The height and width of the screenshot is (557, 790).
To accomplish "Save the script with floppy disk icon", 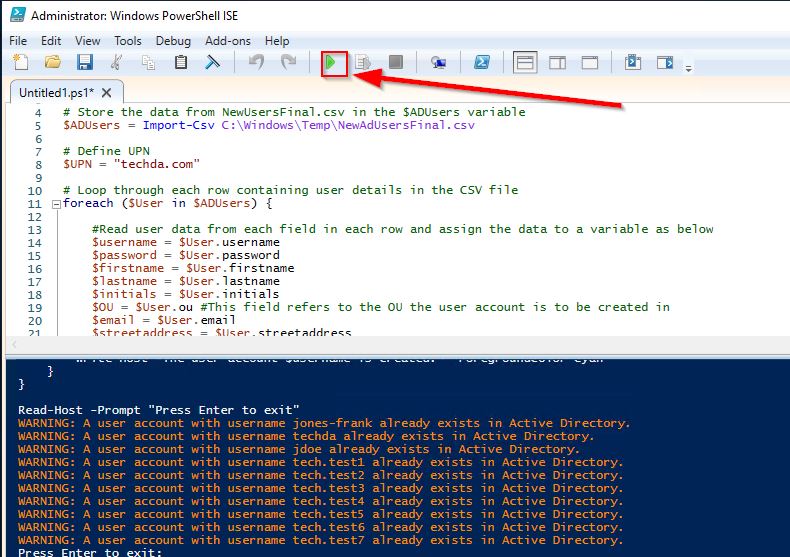I will click(x=85, y=62).
